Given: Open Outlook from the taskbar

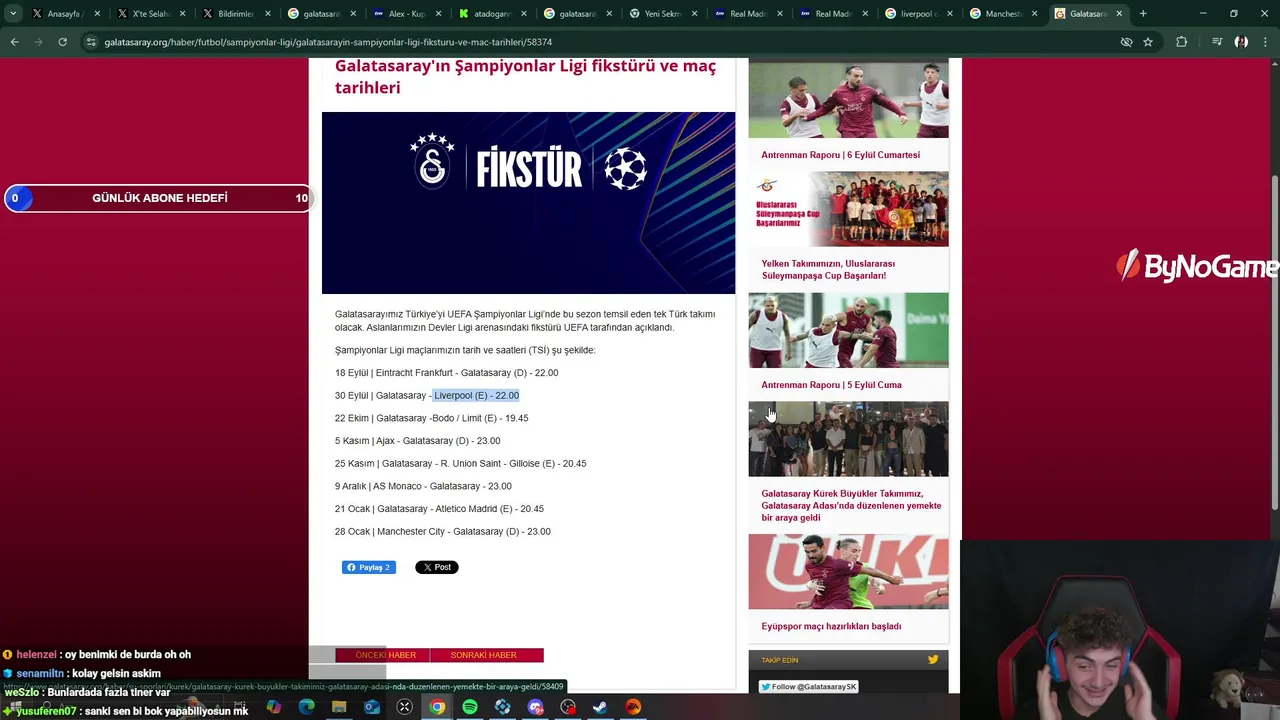Looking at the screenshot, I should tap(372, 707).
